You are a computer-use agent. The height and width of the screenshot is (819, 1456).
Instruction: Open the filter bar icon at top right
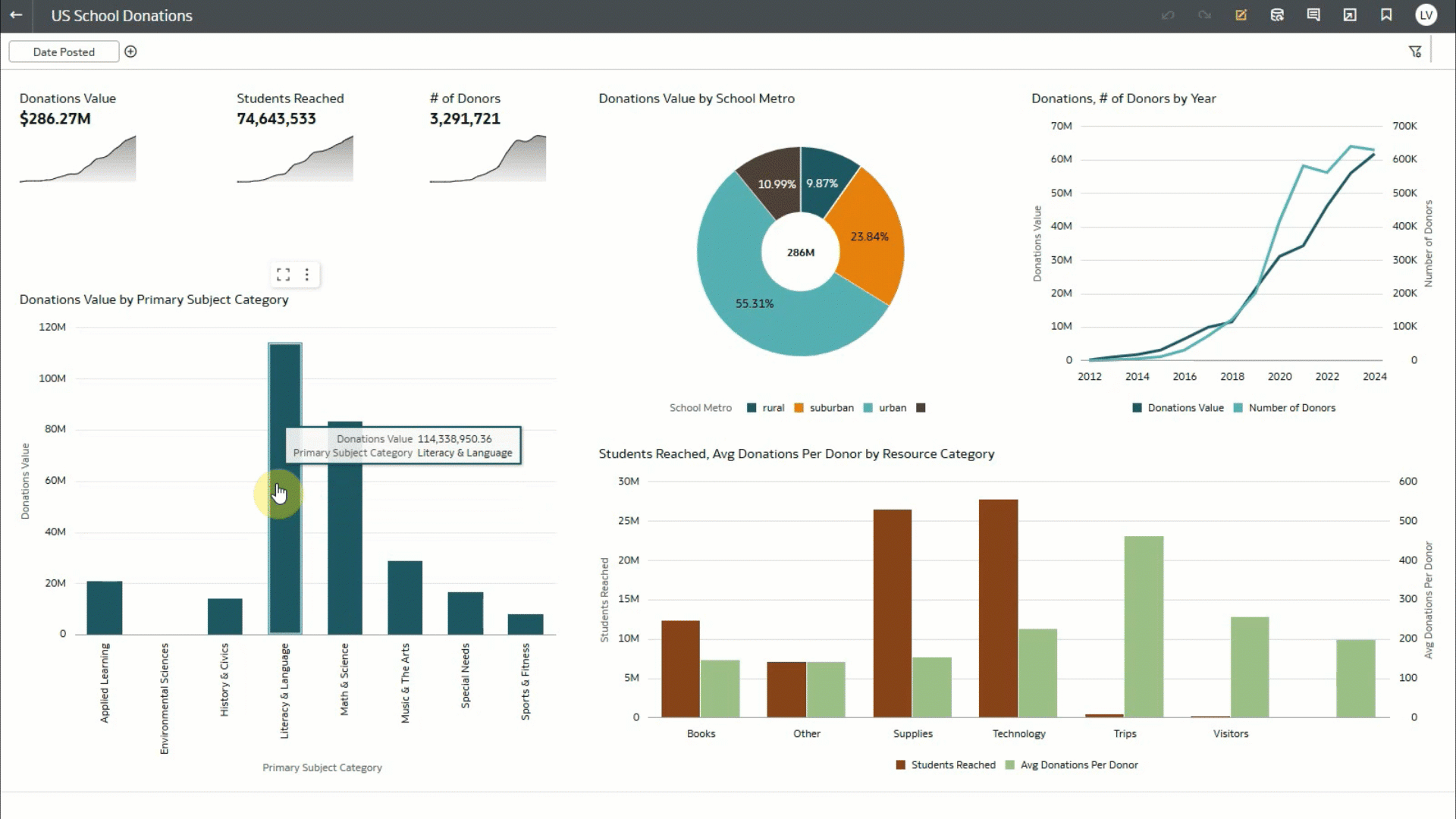(1417, 51)
